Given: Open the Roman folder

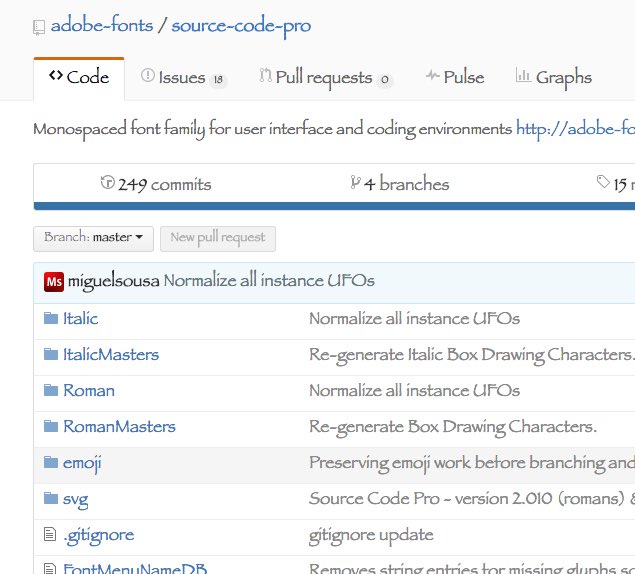Looking at the screenshot, I should tap(89, 390).
